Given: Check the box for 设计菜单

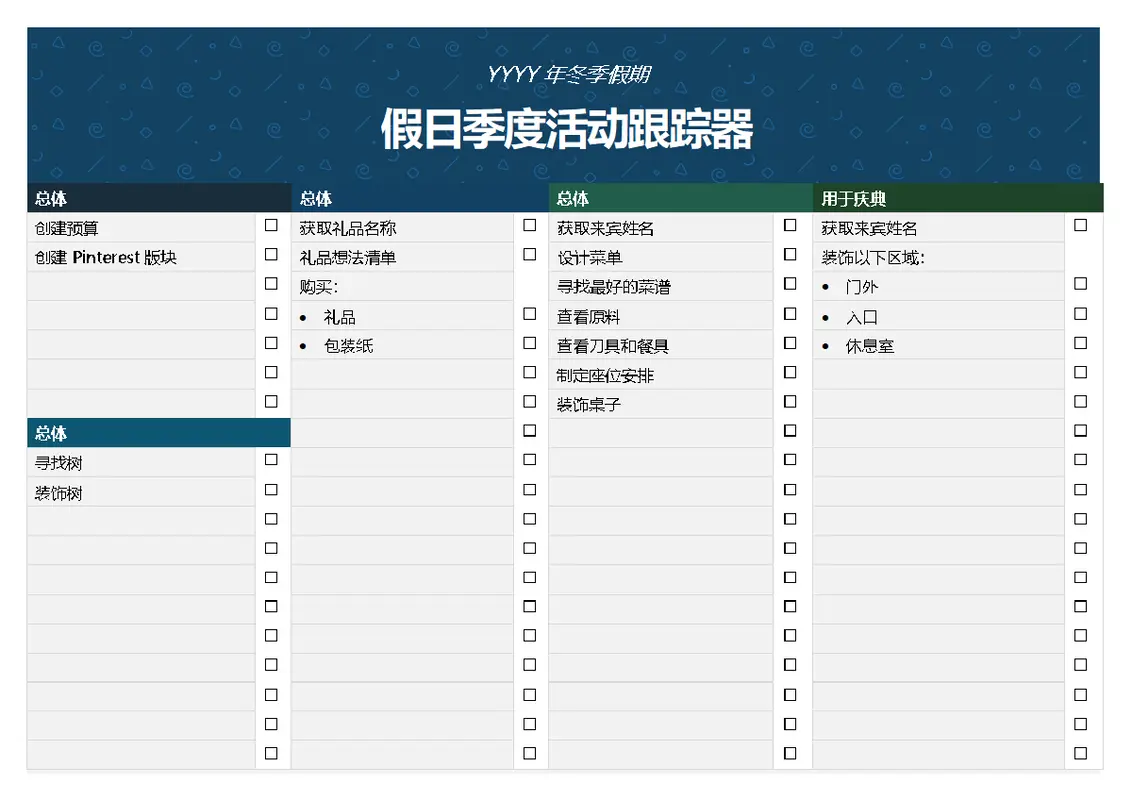Looking at the screenshot, I should 790,254.
